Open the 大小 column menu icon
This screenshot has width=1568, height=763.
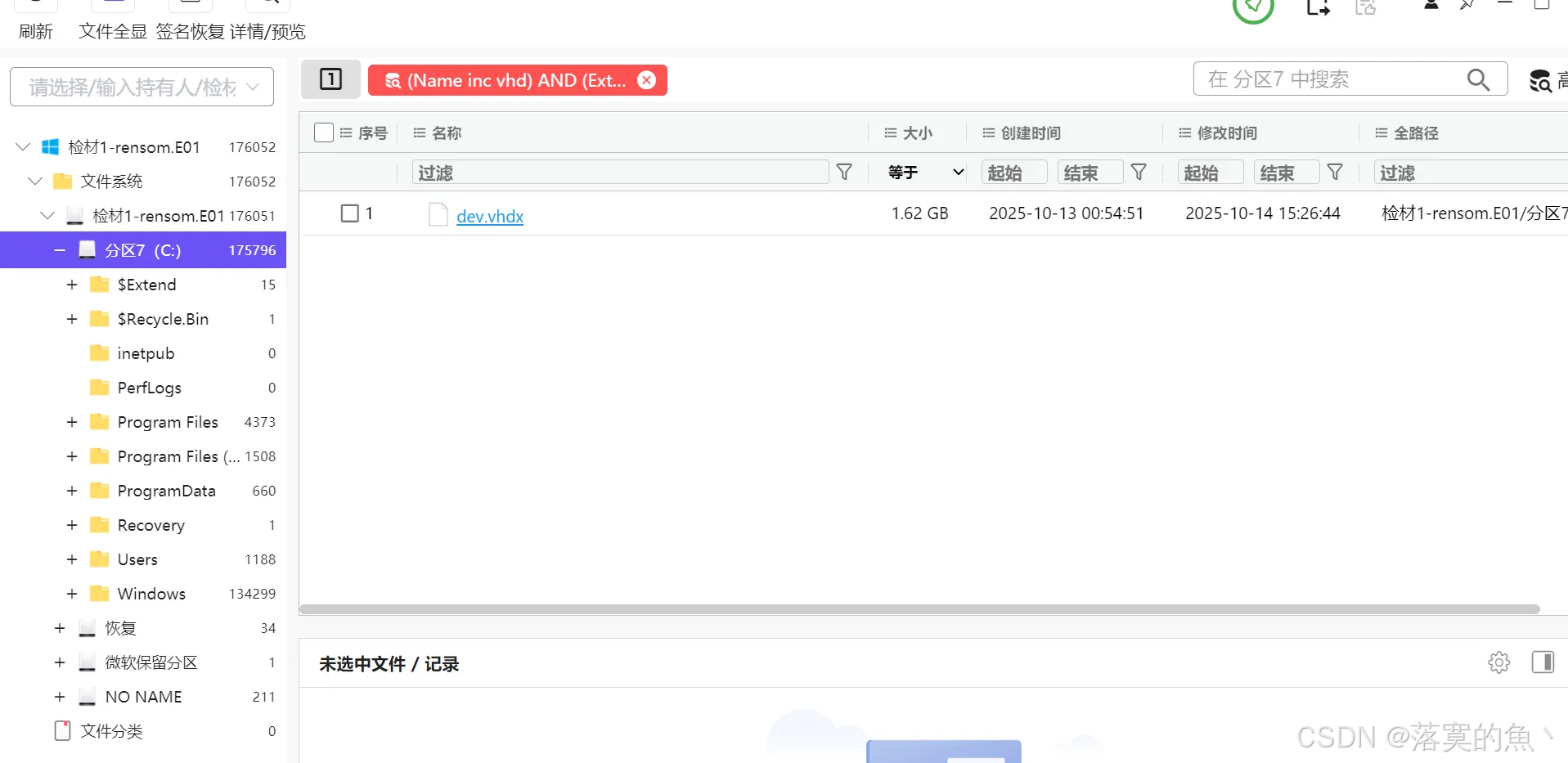click(x=891, y=132)
